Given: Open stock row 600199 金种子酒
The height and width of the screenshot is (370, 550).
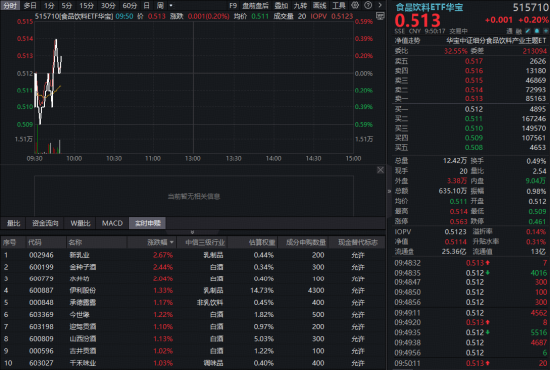Looking at the screenshot, I should 193,267.
